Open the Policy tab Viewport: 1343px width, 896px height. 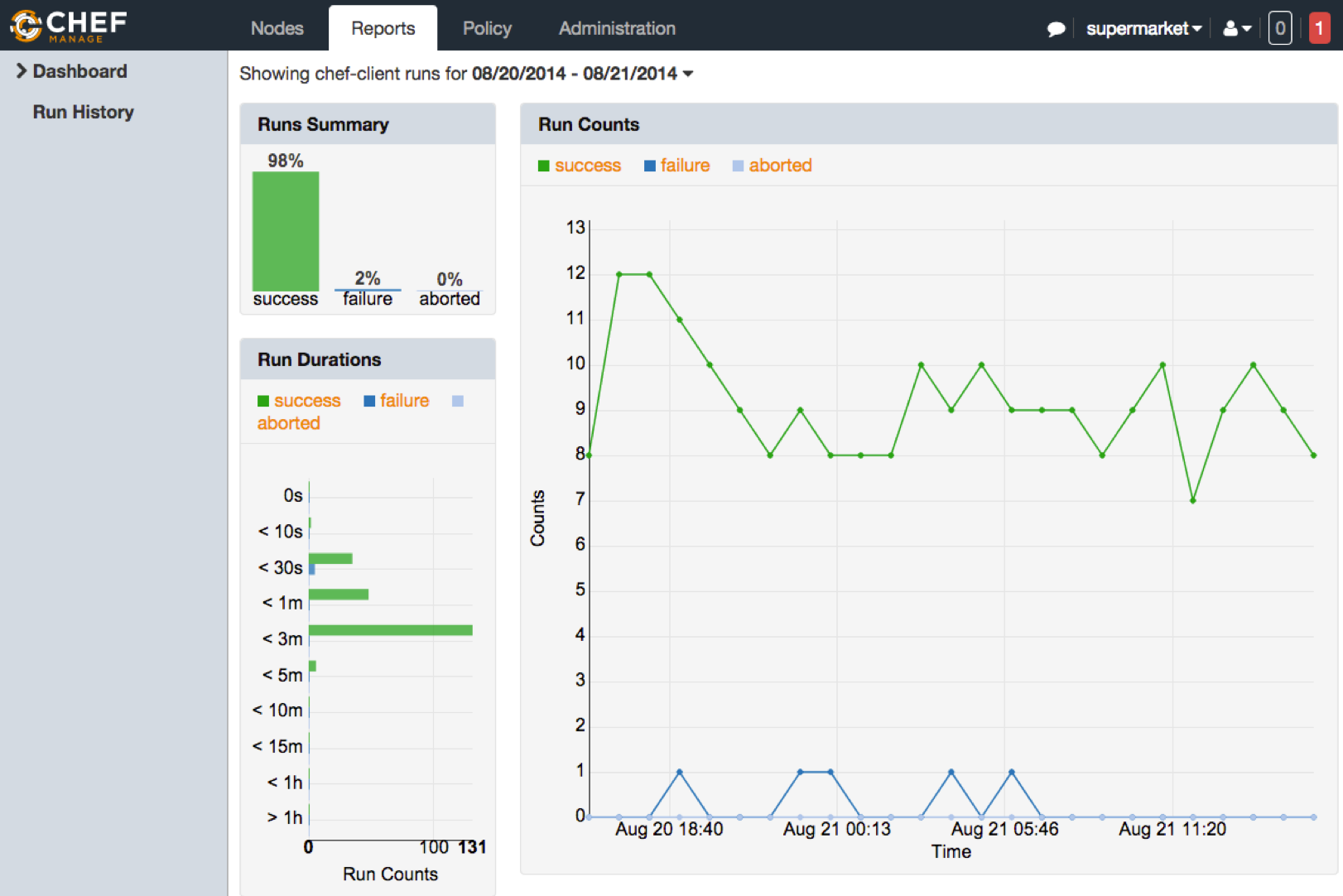point(487,28)
